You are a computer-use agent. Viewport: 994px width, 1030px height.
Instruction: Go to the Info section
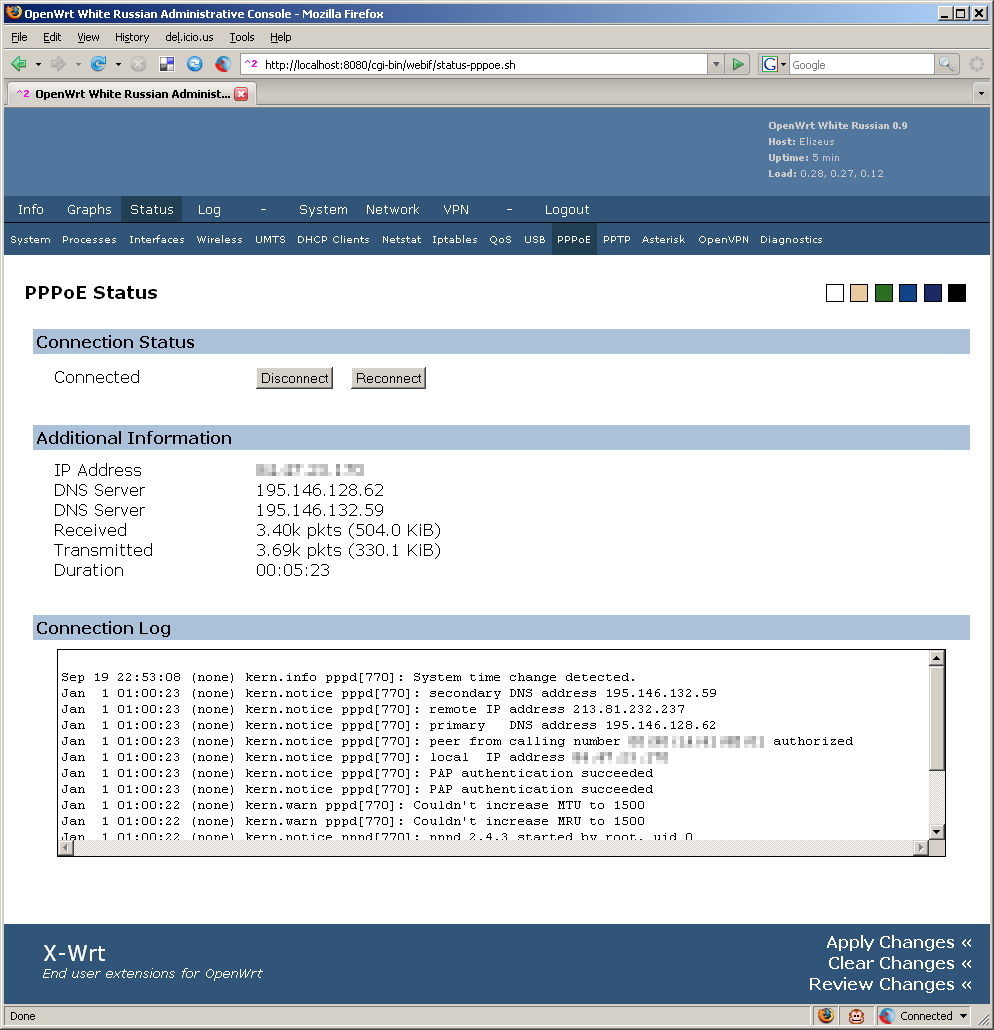point(31,210)
